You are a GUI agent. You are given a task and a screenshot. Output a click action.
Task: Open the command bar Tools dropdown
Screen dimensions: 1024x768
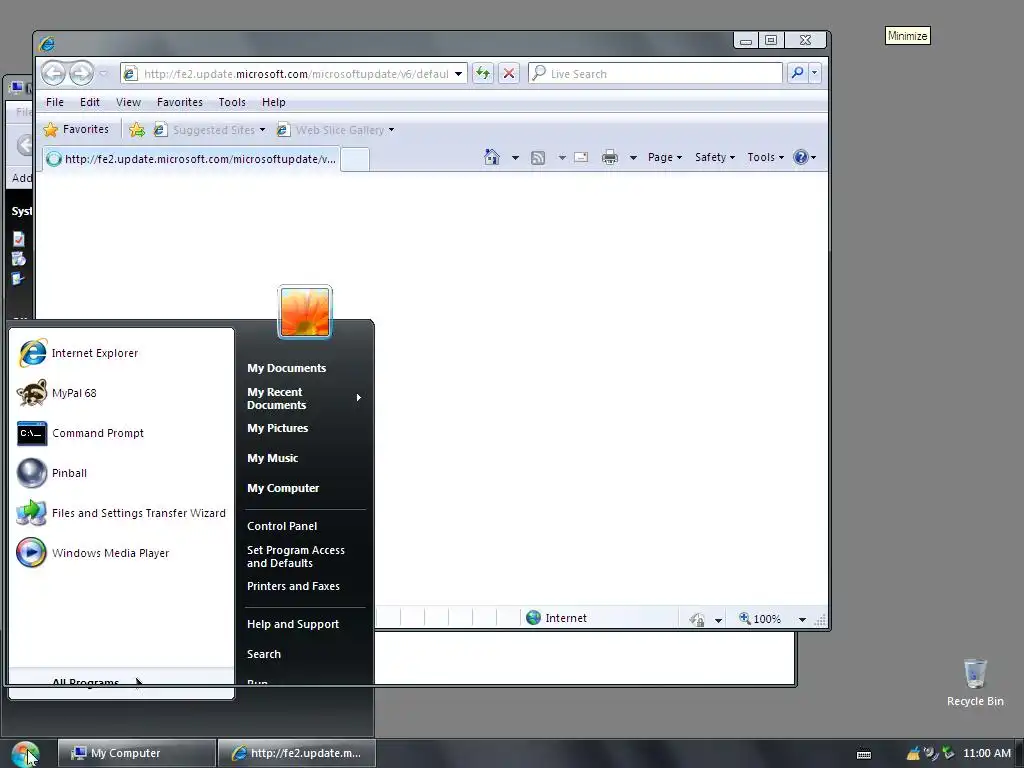pyautogui.click(x=765, y=157)
